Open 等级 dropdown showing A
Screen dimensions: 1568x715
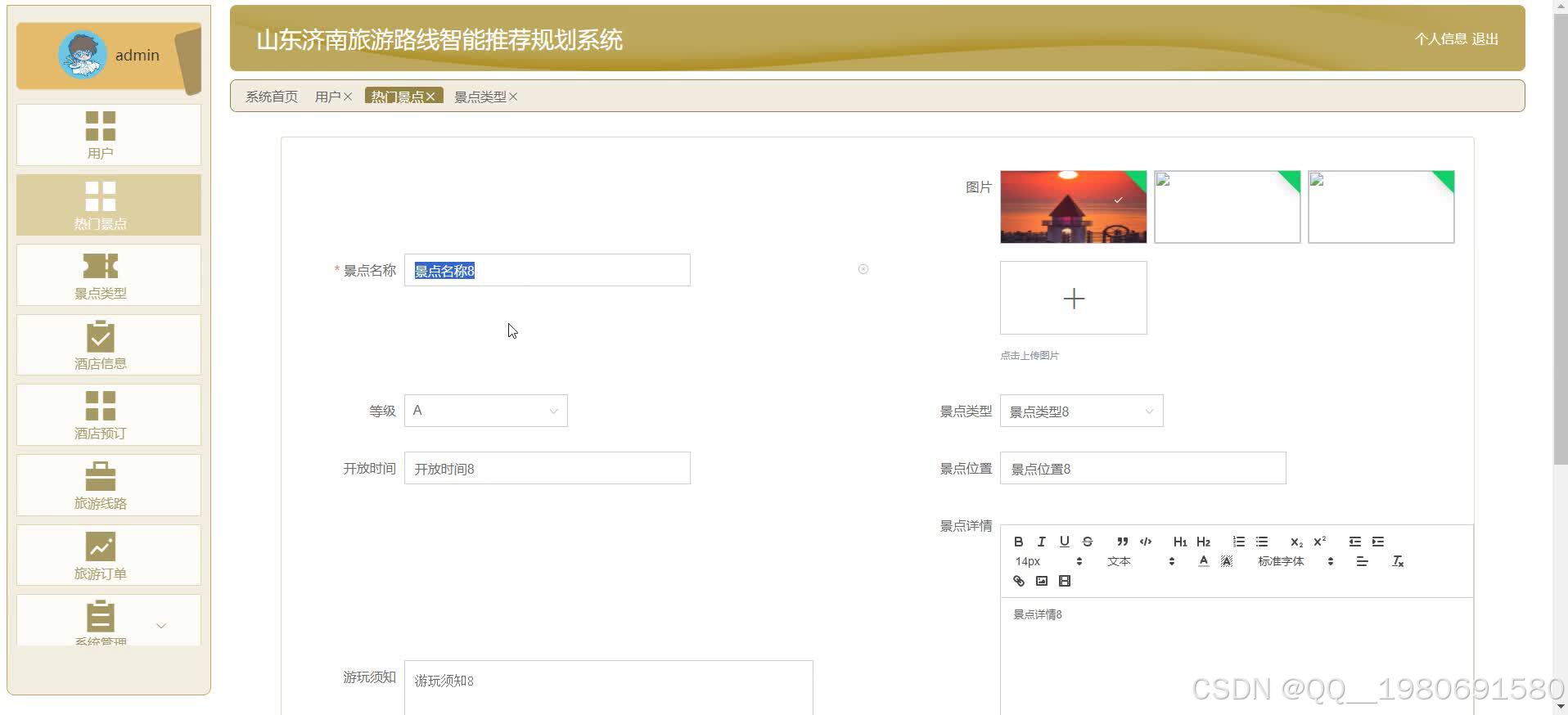[x=485, y=411]
